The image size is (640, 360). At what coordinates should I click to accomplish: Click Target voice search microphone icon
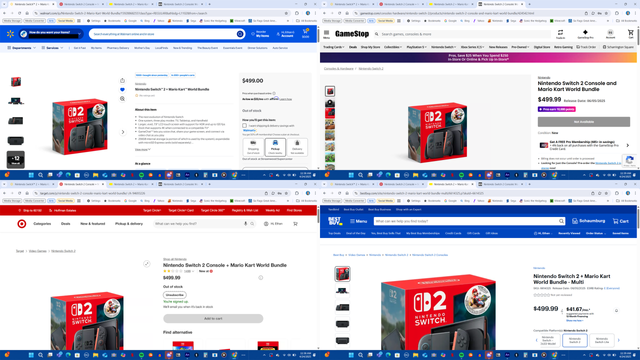coord(245,224)
